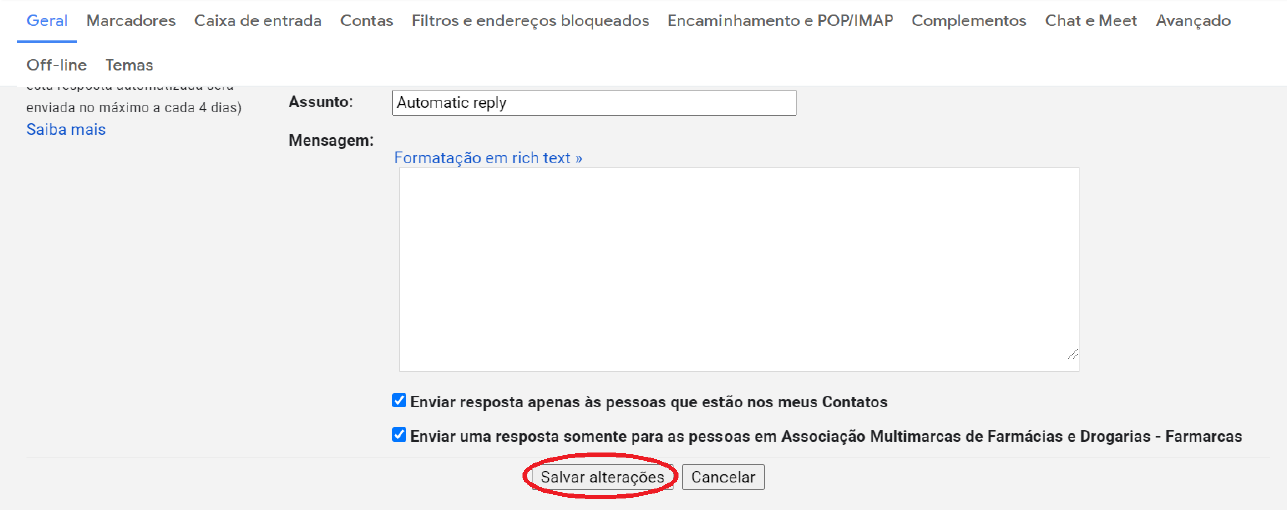
Task: Click the Saiba mais link
Action: (66, 130)
